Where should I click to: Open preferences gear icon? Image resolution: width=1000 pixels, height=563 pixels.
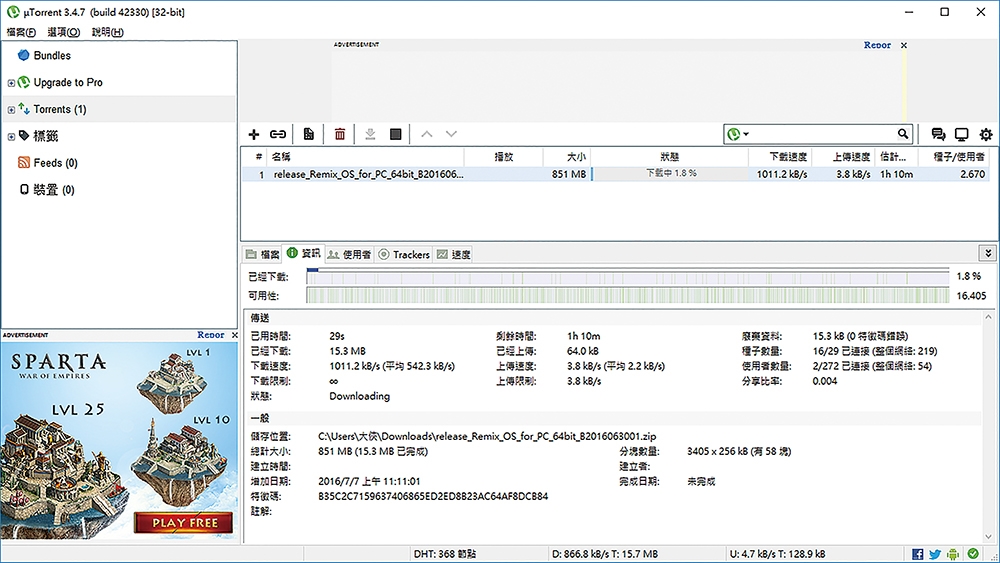[986, 135]
